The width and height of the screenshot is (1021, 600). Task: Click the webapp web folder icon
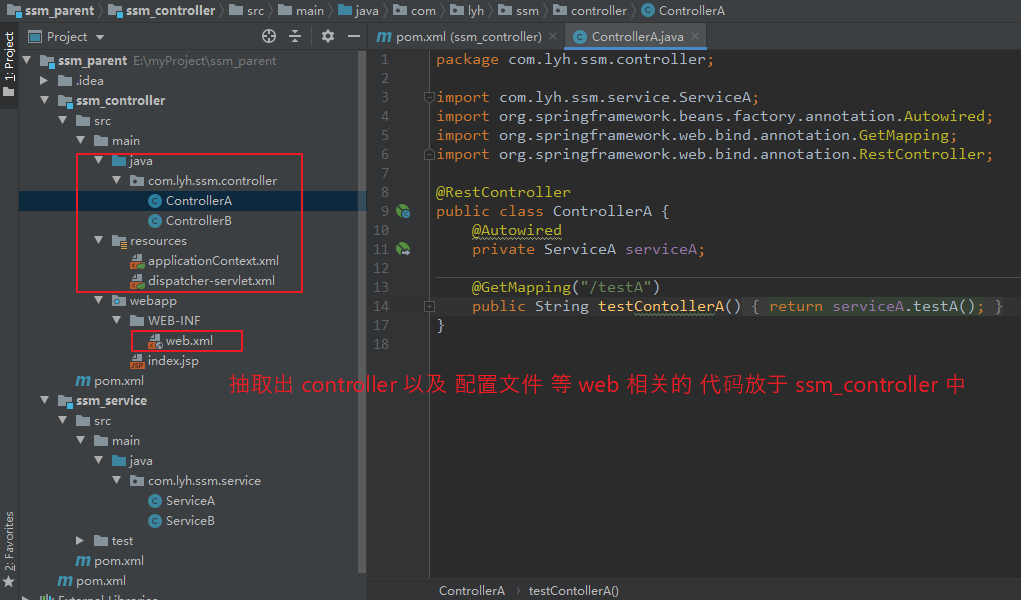tap(119, 300)
